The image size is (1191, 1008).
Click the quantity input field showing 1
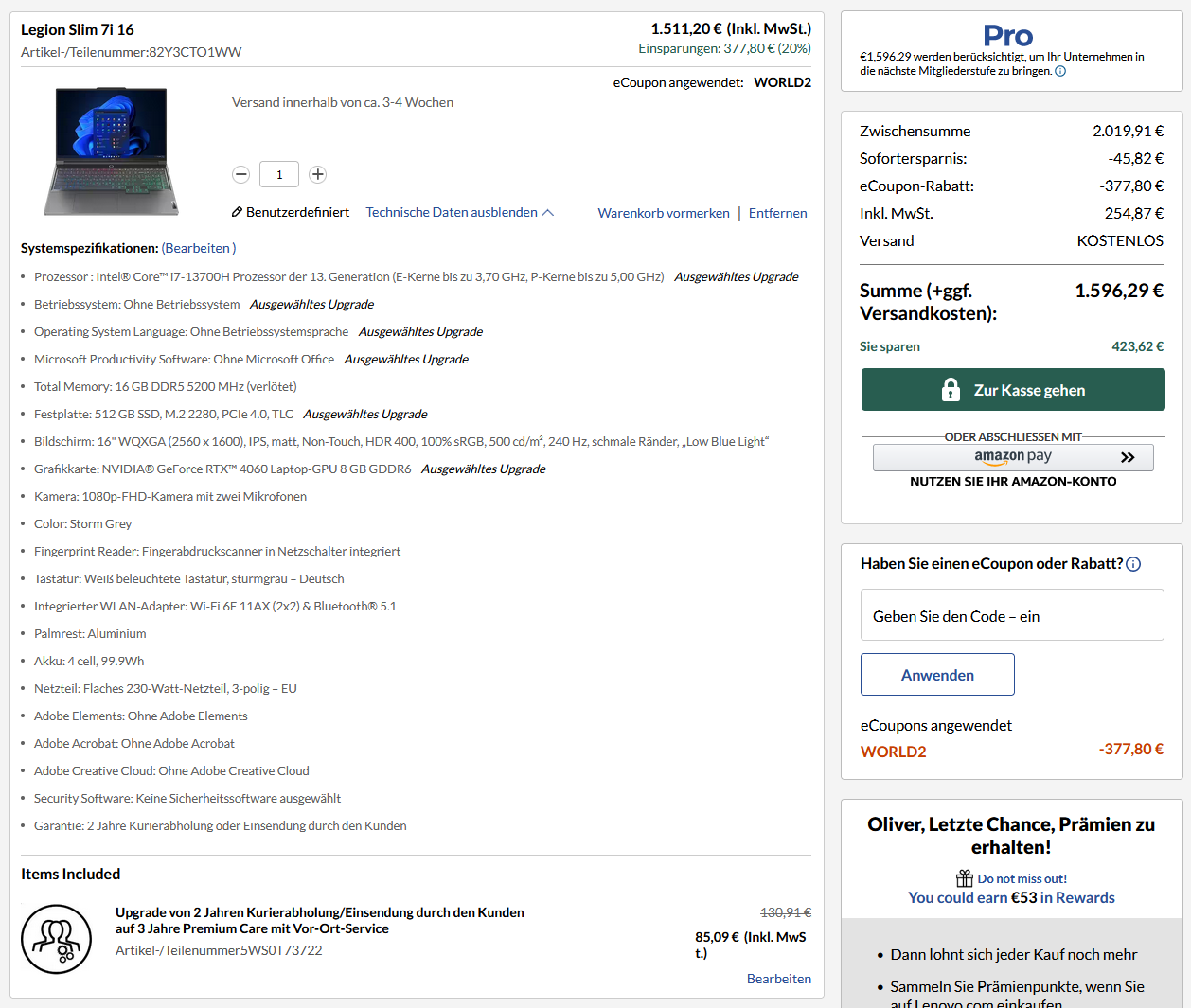279,174
